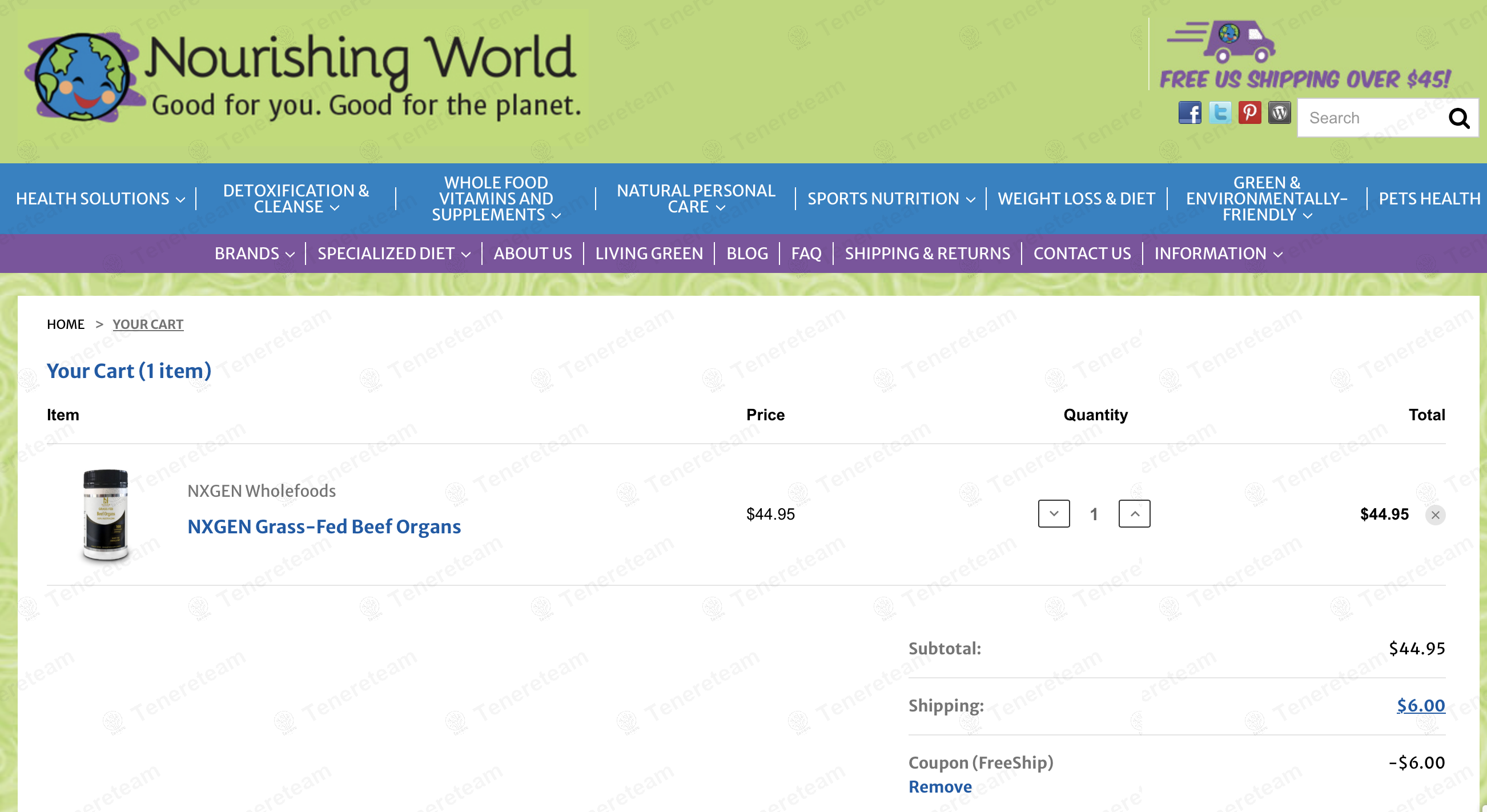Viewport: 1487px width, 812px height.
Task: Decrease quantity with the down arrow
Action: click(x=1054, y=513)
